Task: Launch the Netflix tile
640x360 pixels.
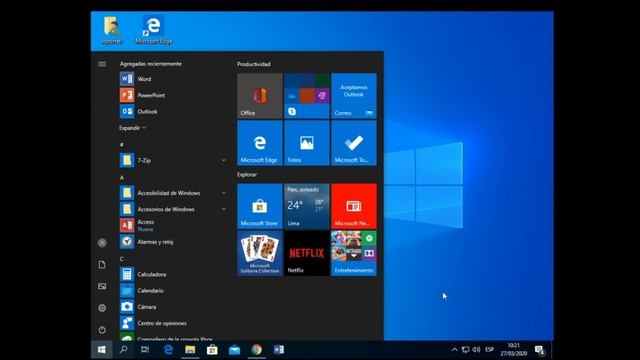Action: [x=307, y=253]
